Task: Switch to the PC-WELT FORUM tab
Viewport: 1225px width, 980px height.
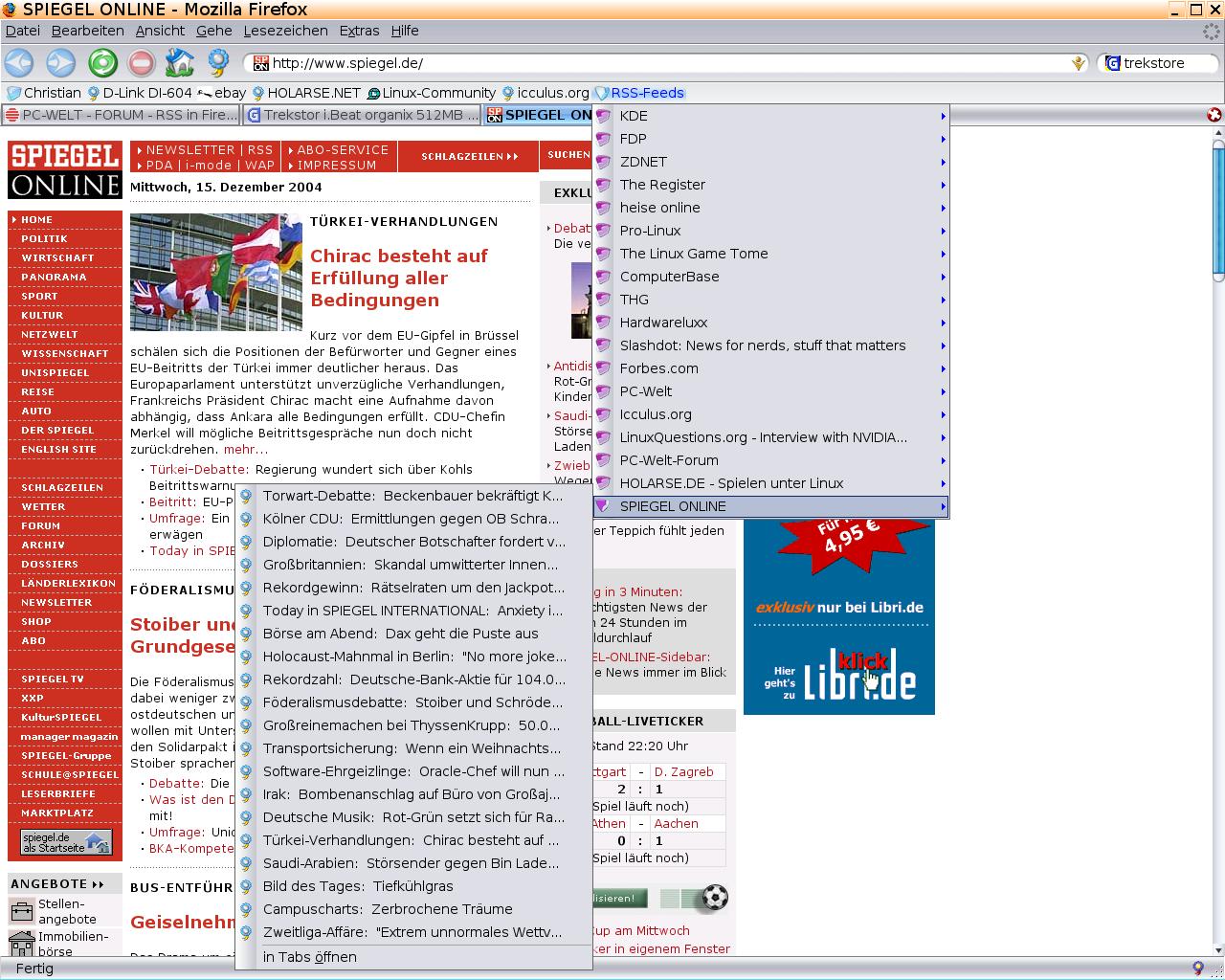Action: point(121,115)
